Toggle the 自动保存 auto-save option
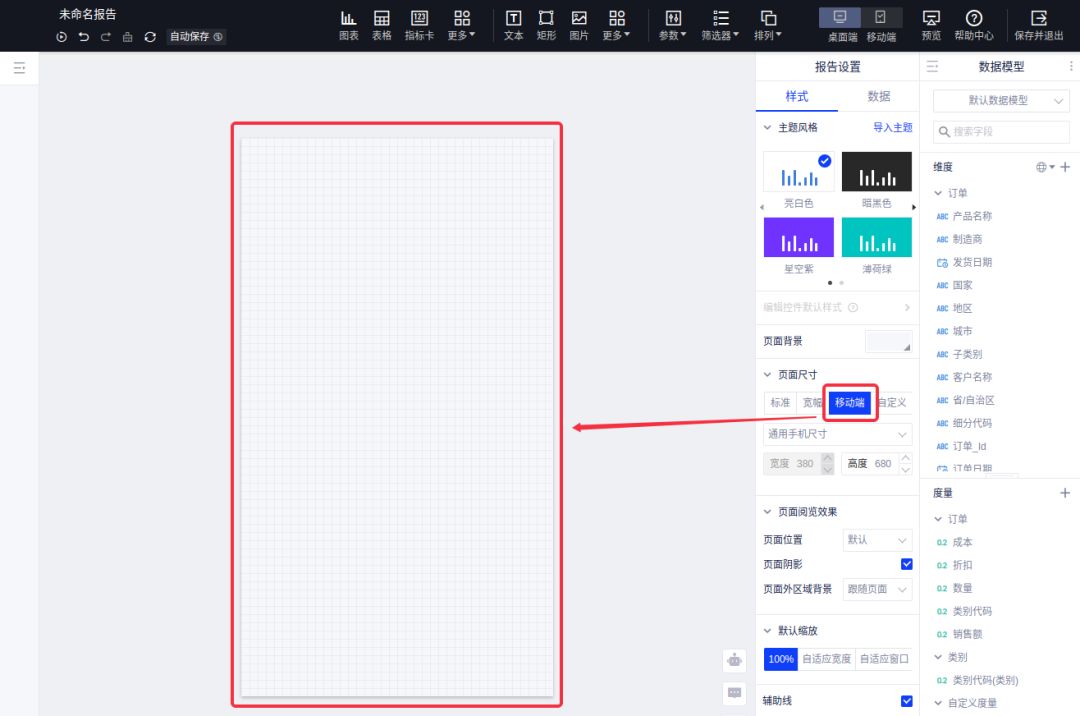This screenshot has height=716, width=1080. (x=196, y=36)
